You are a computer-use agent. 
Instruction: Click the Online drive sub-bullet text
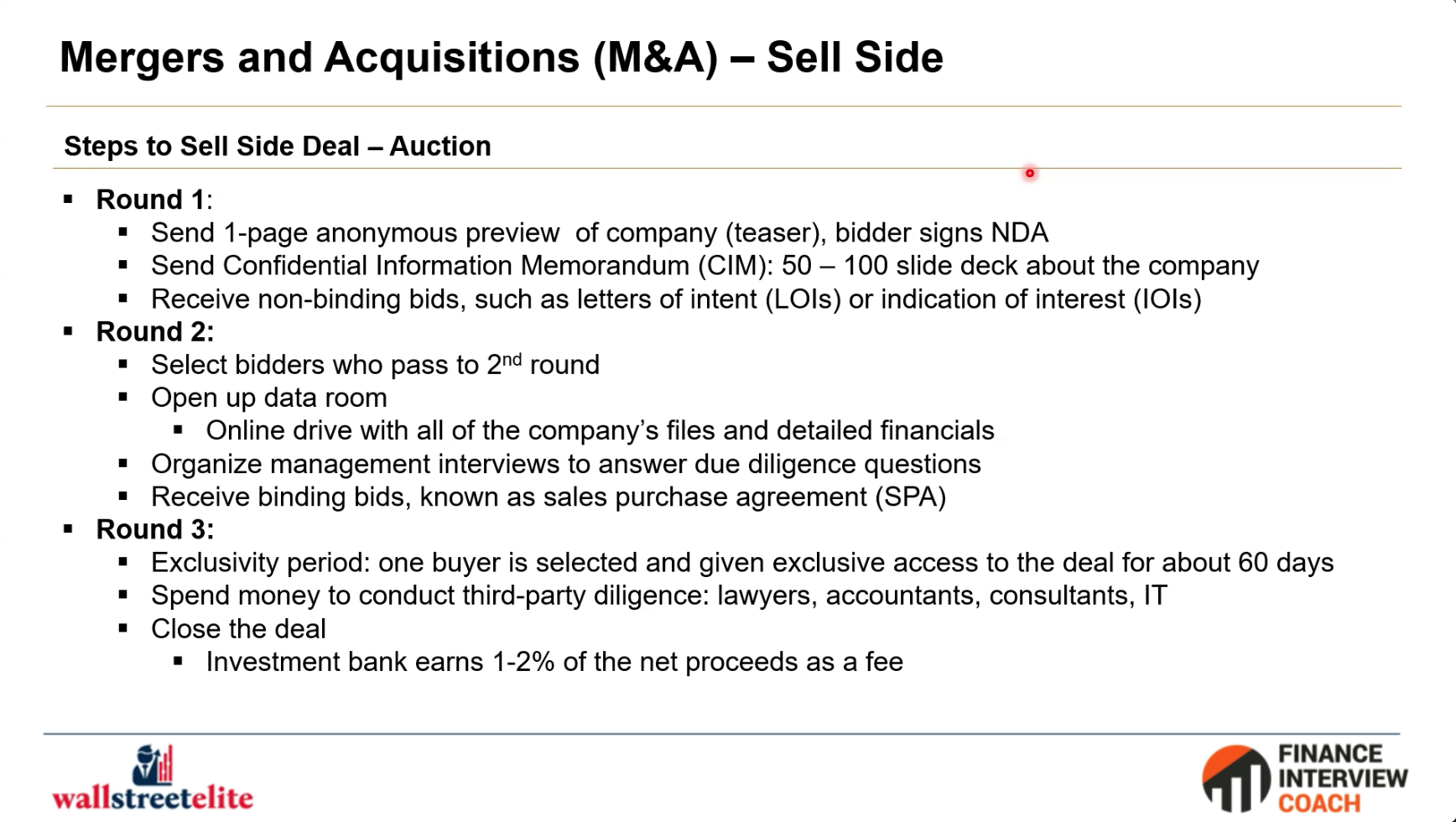[x=601, y=430]
